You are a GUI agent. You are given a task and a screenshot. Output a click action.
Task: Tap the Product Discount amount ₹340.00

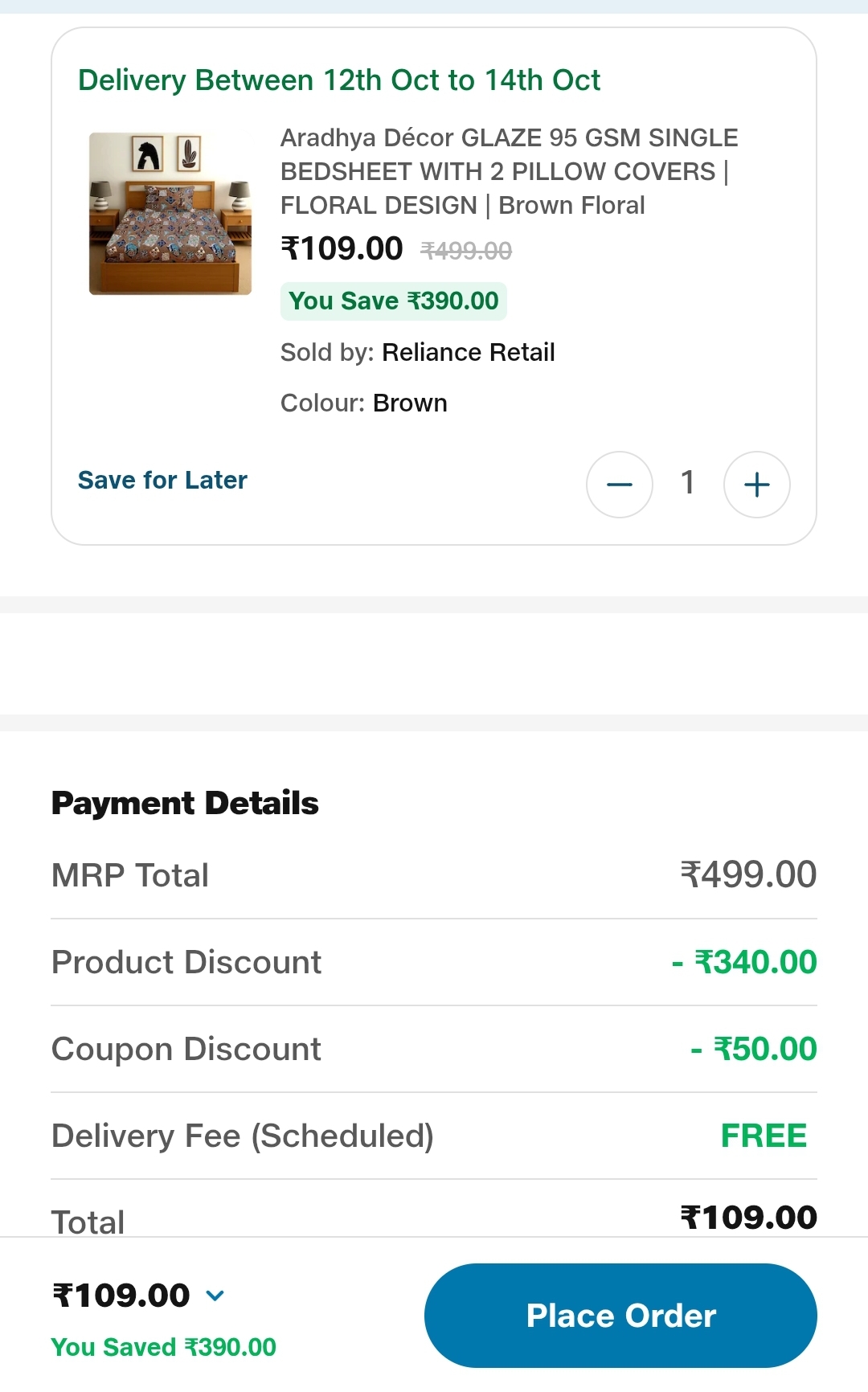coord(745,962)
